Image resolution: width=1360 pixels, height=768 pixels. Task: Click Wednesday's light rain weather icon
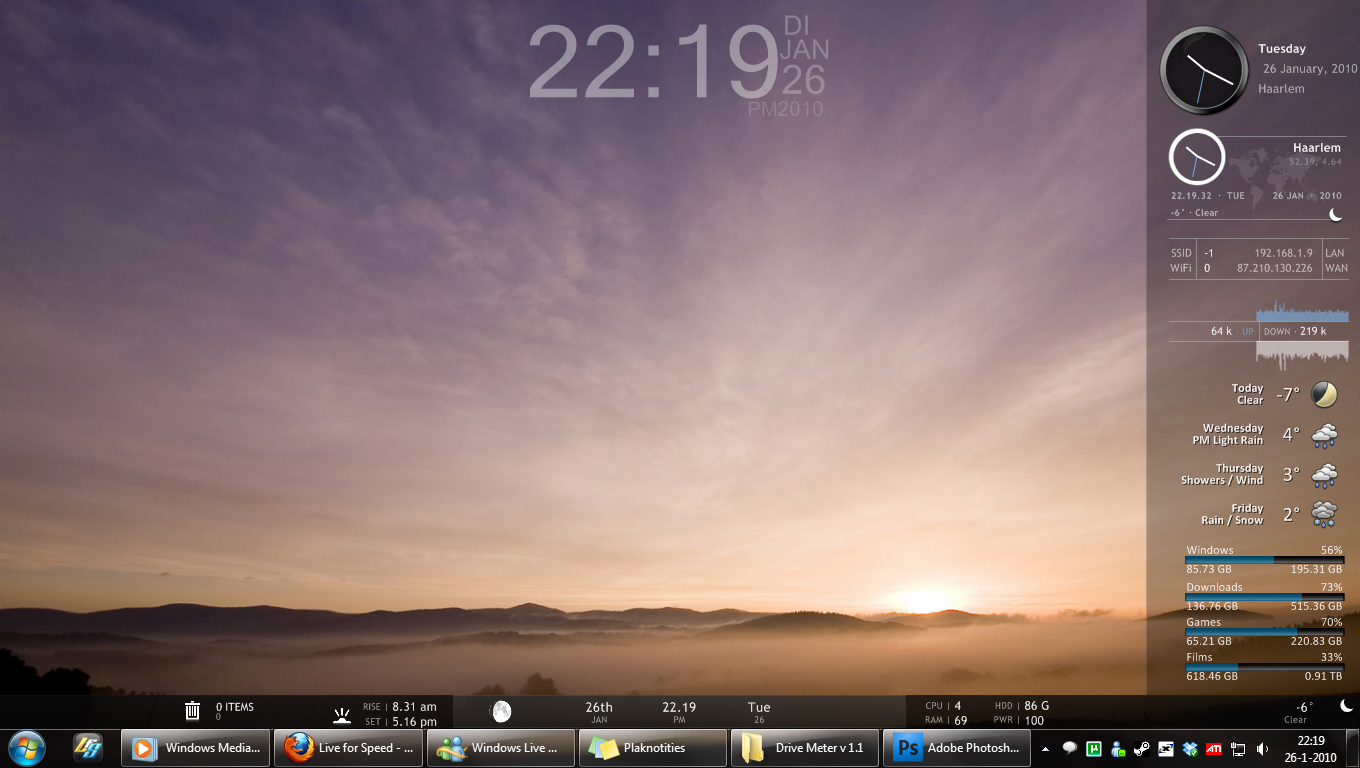(1324, 435)
